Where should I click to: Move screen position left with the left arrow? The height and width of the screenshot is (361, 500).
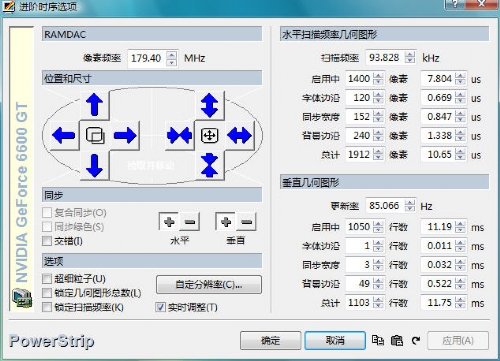click(x=64, y=135)
